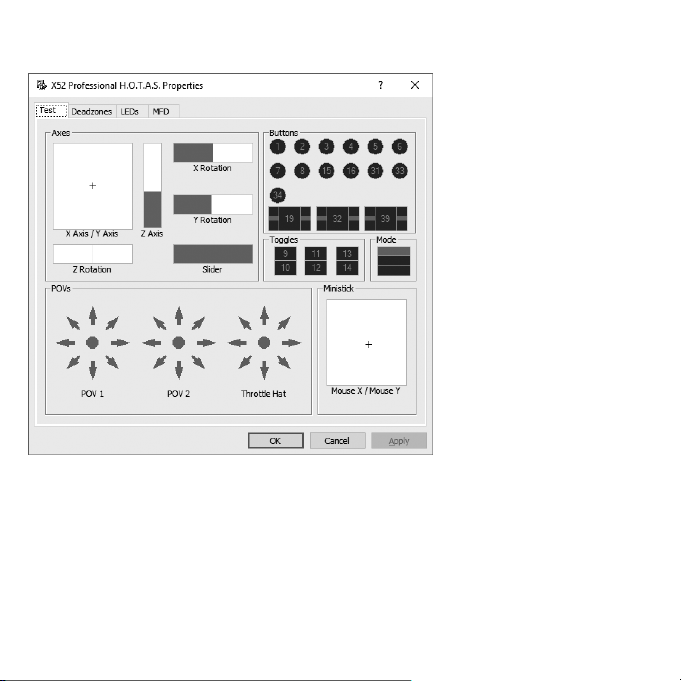This screenshot has height=681, width=681.
Task: Click Throttle Hat right arrow
Action: coord(291,343)
